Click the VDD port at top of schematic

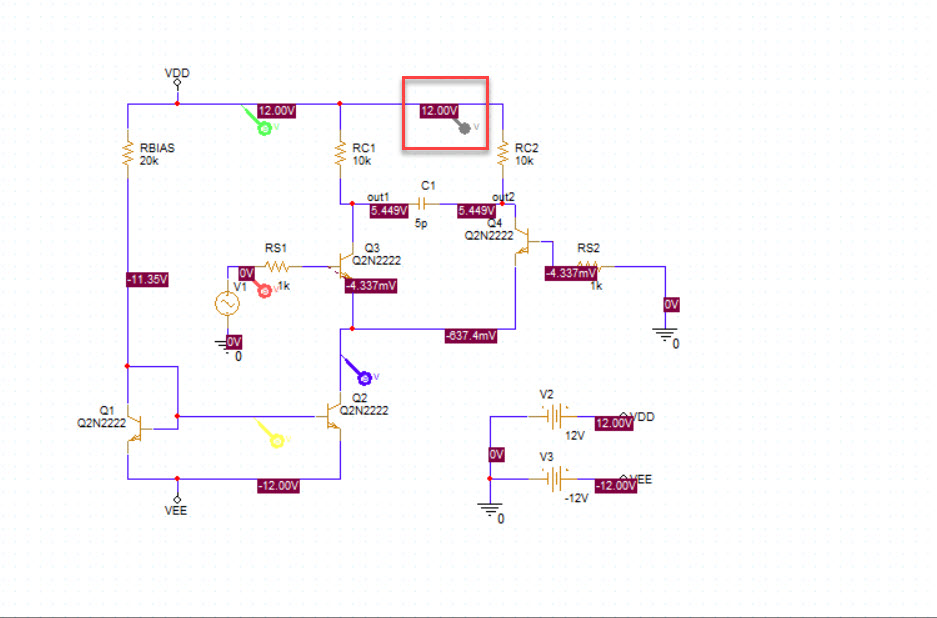pyautogui.click(x=177, y=80)
